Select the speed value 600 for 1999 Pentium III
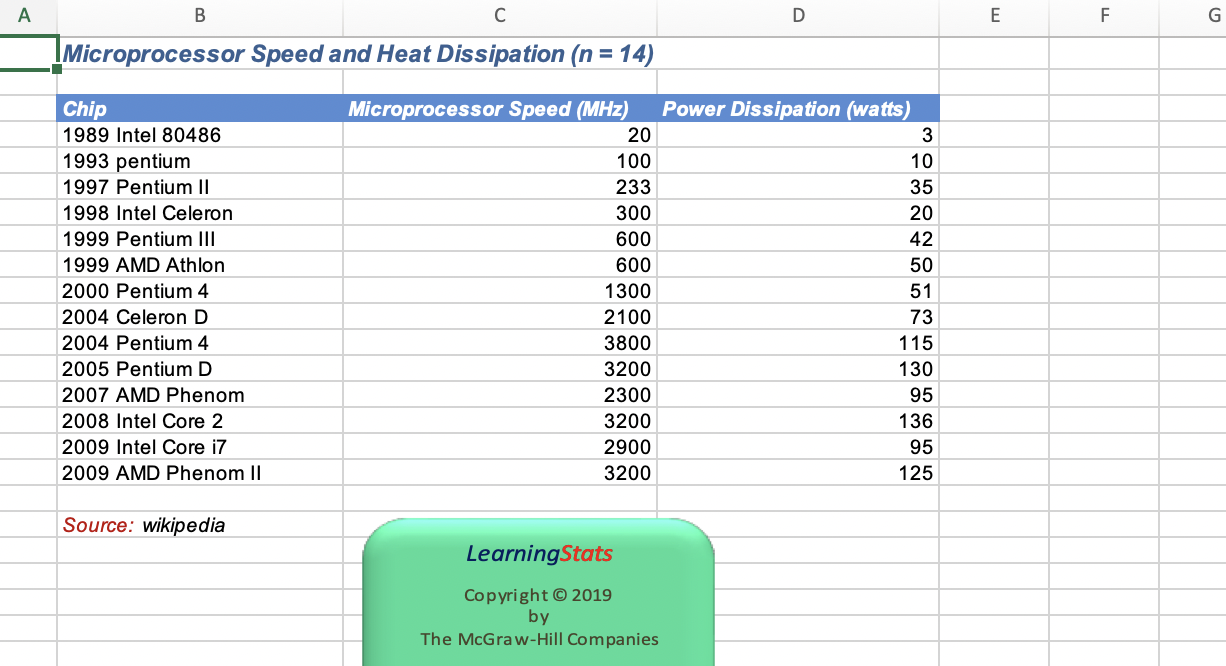This screenshot has width=1226, height=666. click(499, 239)
